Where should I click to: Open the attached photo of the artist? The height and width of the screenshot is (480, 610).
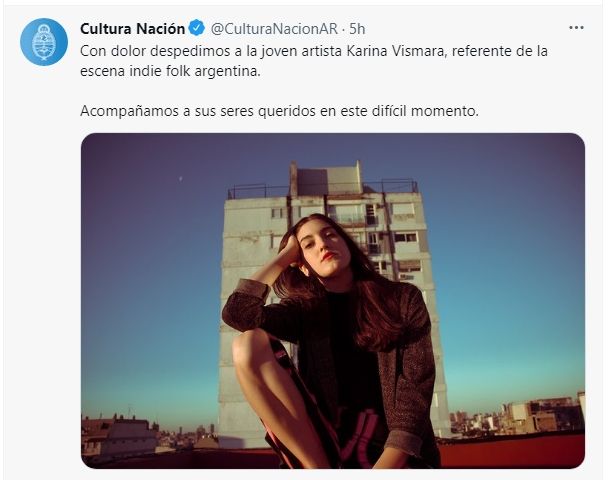[x=333, y=301]
